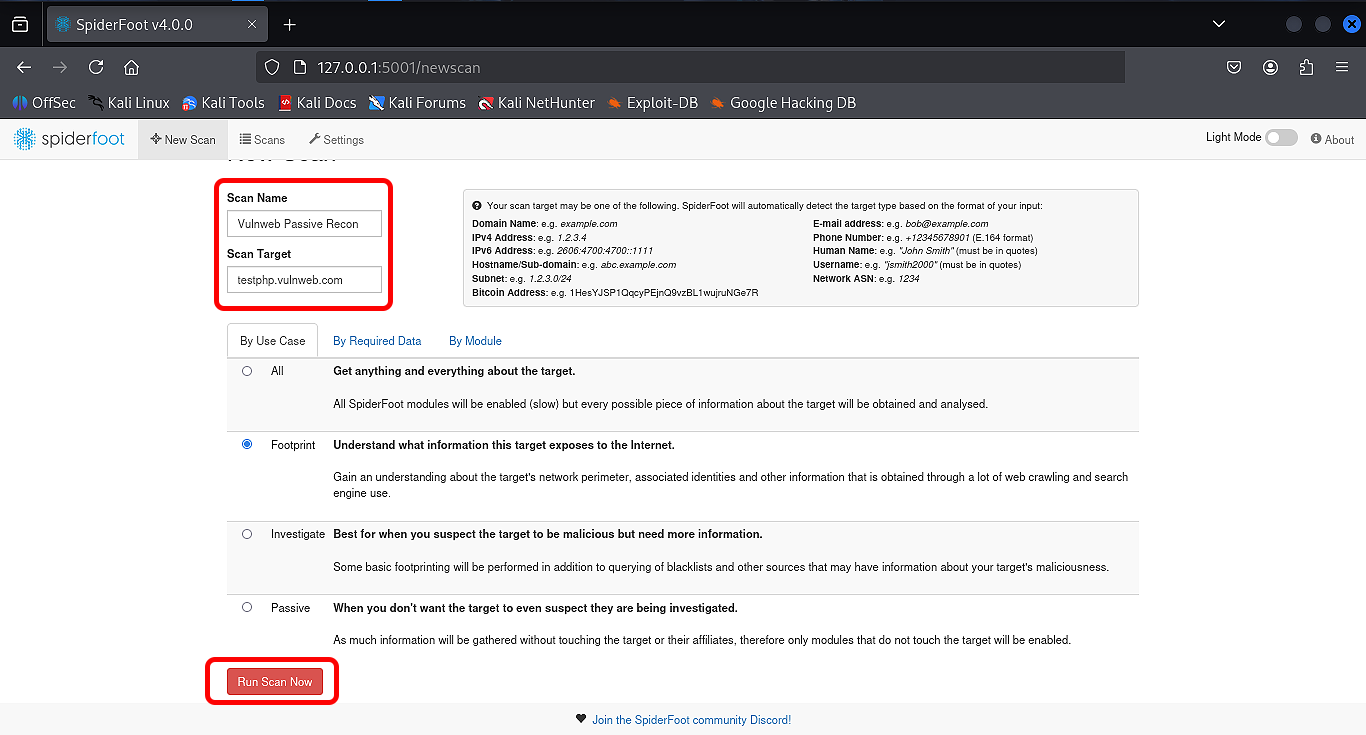
Task: Open the browser extensions puzzle icon
Action: coord(1306,67)
